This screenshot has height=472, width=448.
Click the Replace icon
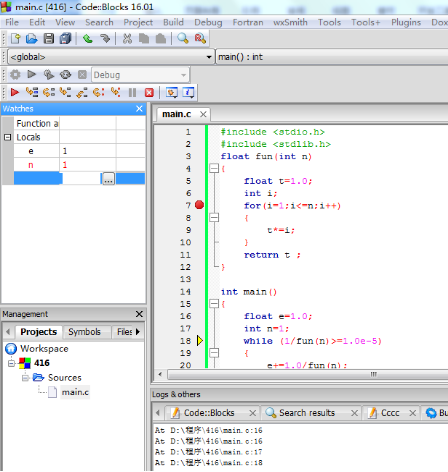(200, 39)
